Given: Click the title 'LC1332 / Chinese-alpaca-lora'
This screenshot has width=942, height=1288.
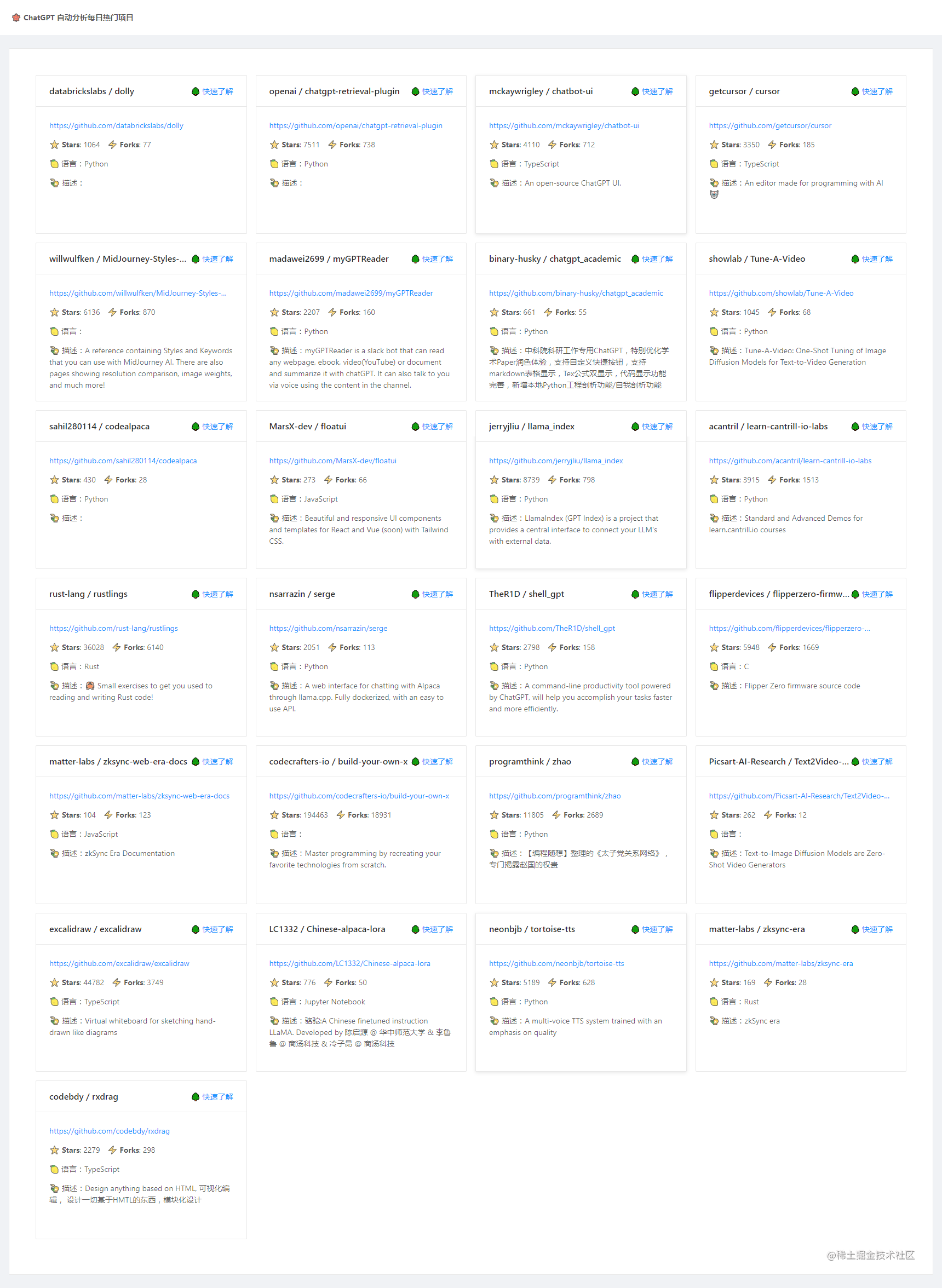Looking at the screenshot, I should (328, 929).
